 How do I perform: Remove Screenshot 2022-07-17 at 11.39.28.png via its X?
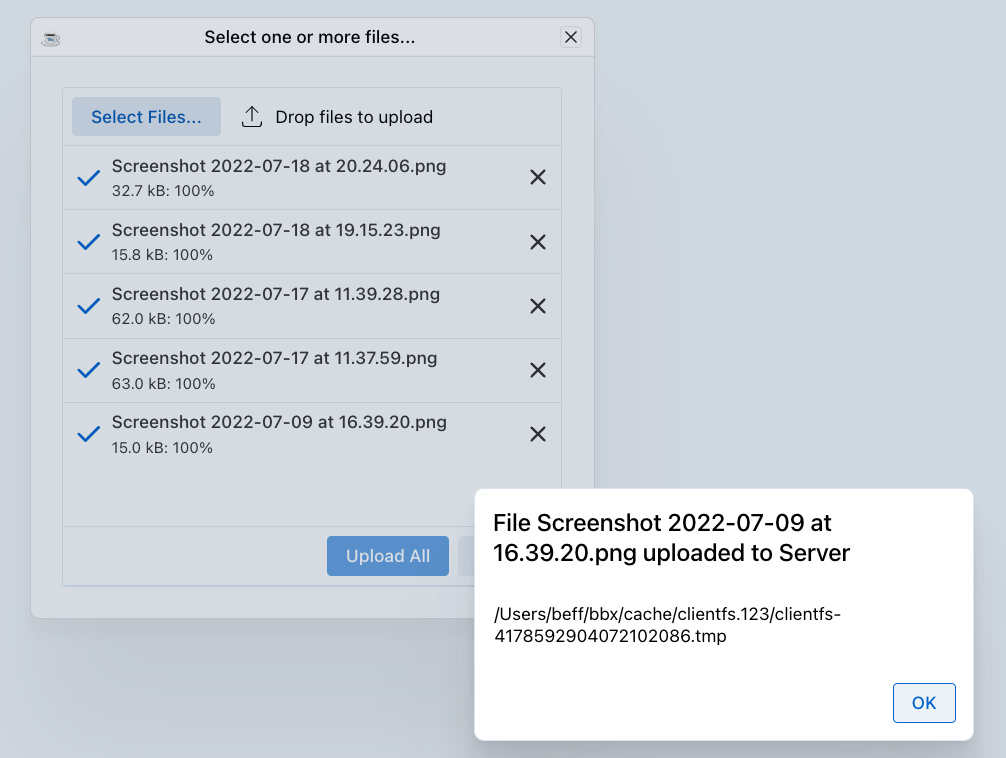537,305
